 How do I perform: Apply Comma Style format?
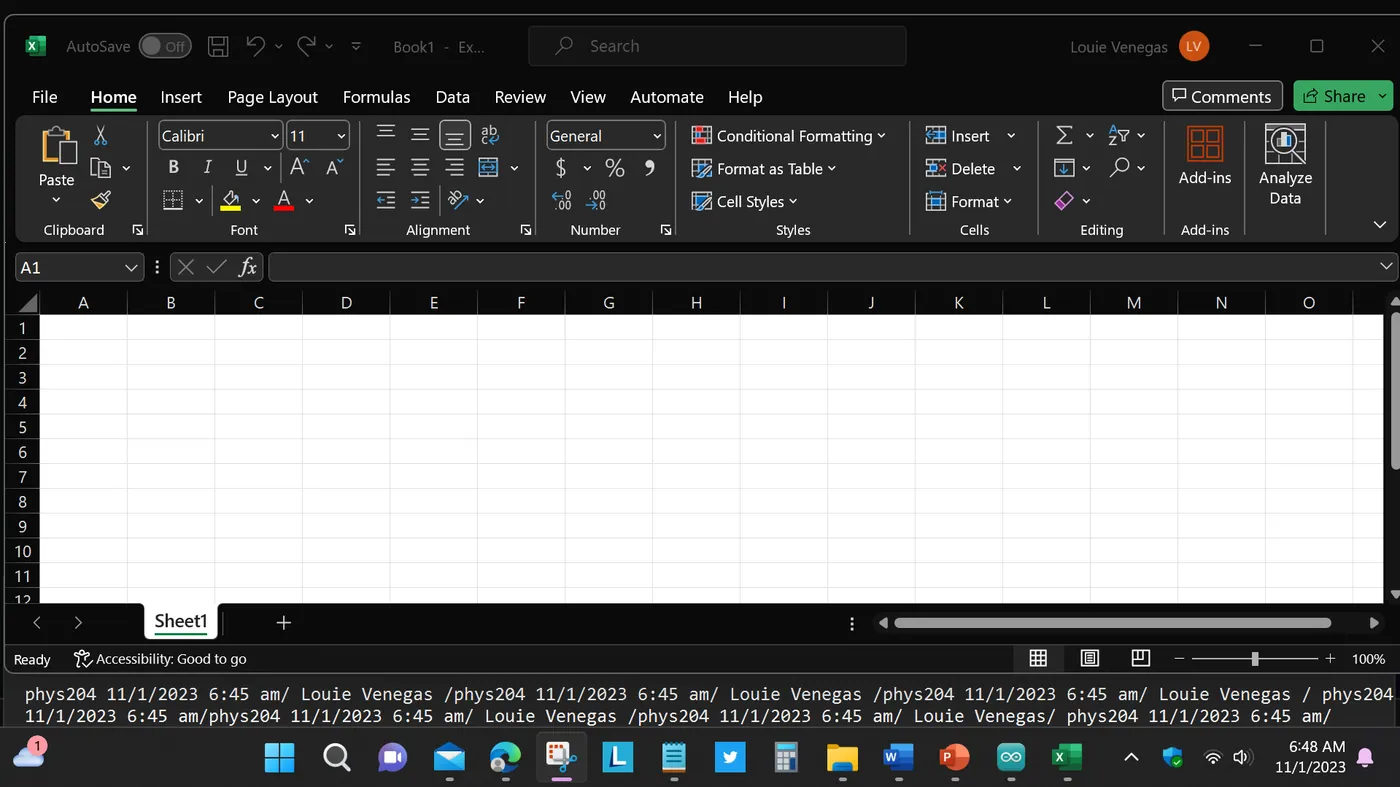coord(649,168)
